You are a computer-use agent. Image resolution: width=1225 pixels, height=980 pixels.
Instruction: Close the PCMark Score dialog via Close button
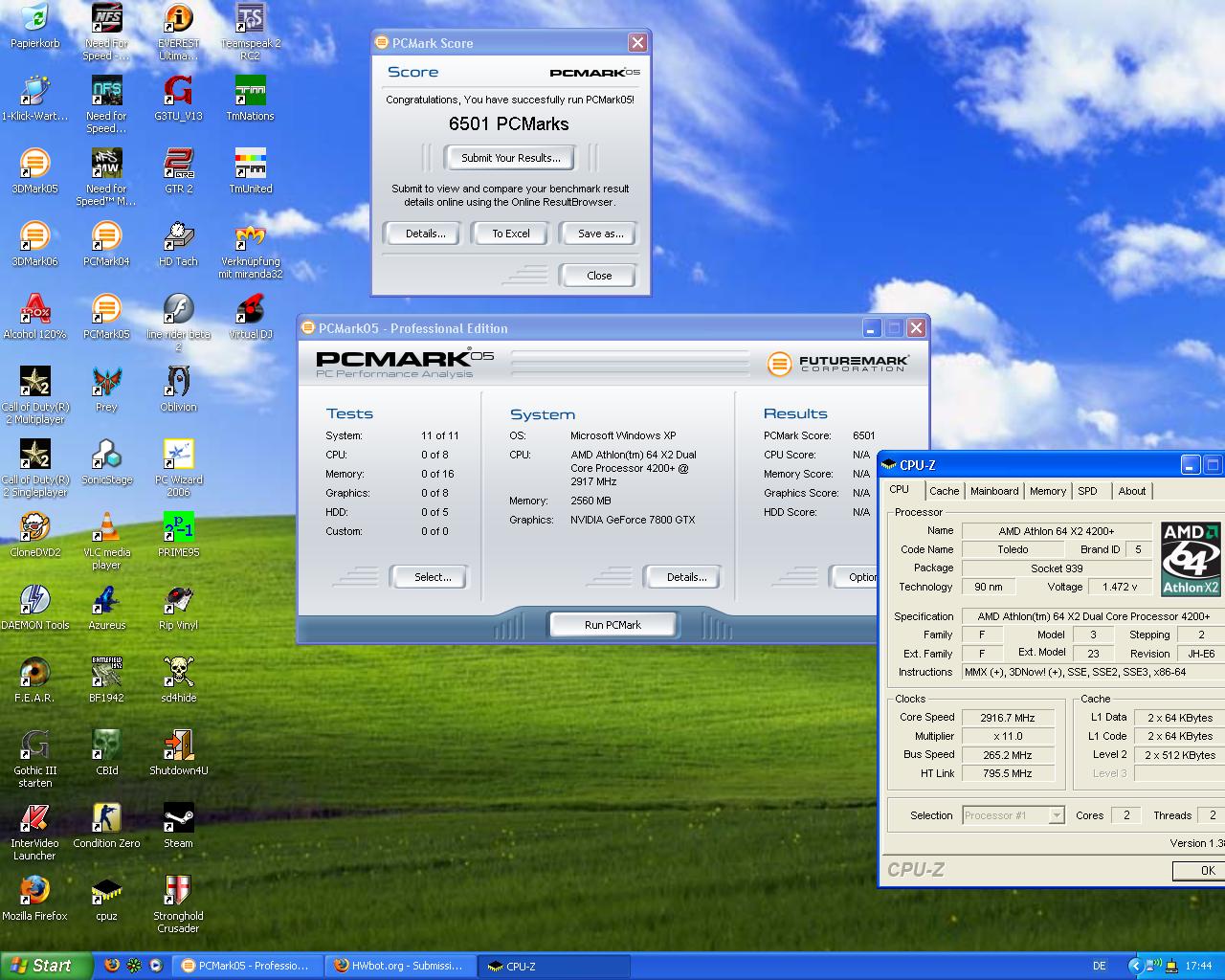[599, 276]
